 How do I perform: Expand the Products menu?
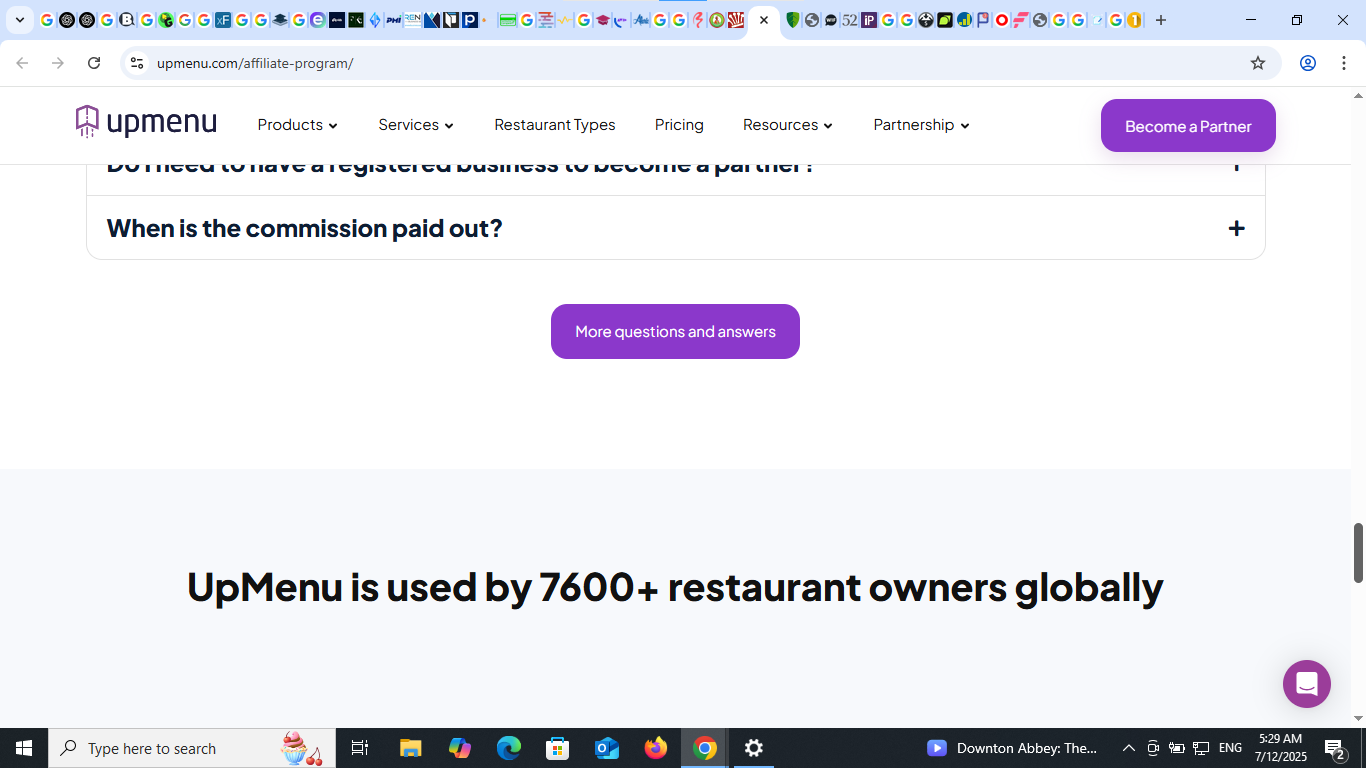[298, 125]
